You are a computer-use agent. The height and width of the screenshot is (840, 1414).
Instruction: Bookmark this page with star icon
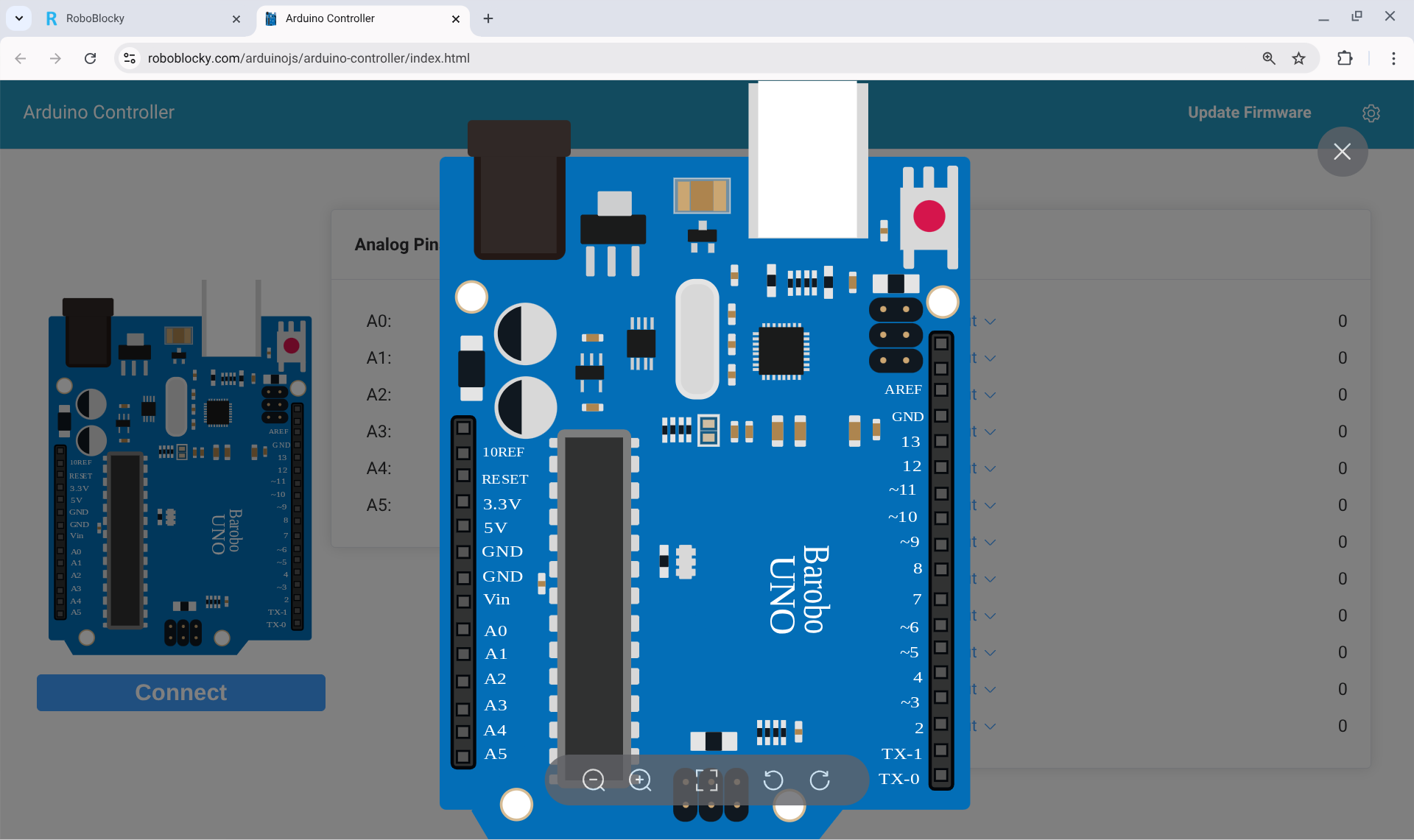pos(1298,58)
